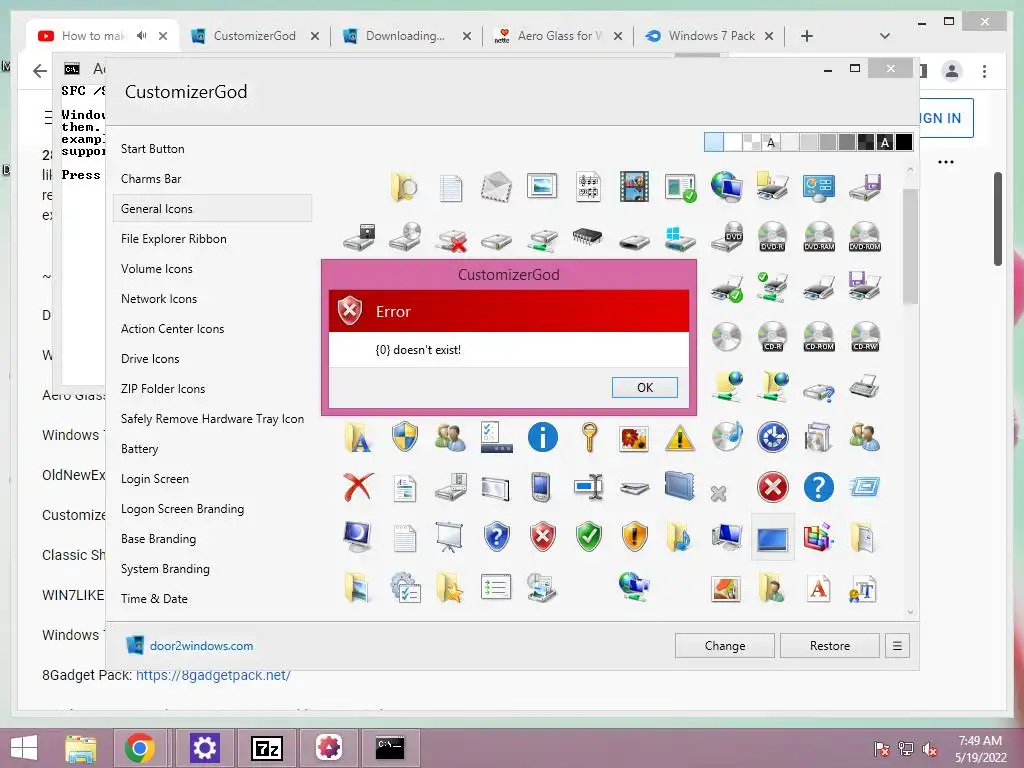Select the mail envelope icon

pyautogui.click(x=496, y=187)
